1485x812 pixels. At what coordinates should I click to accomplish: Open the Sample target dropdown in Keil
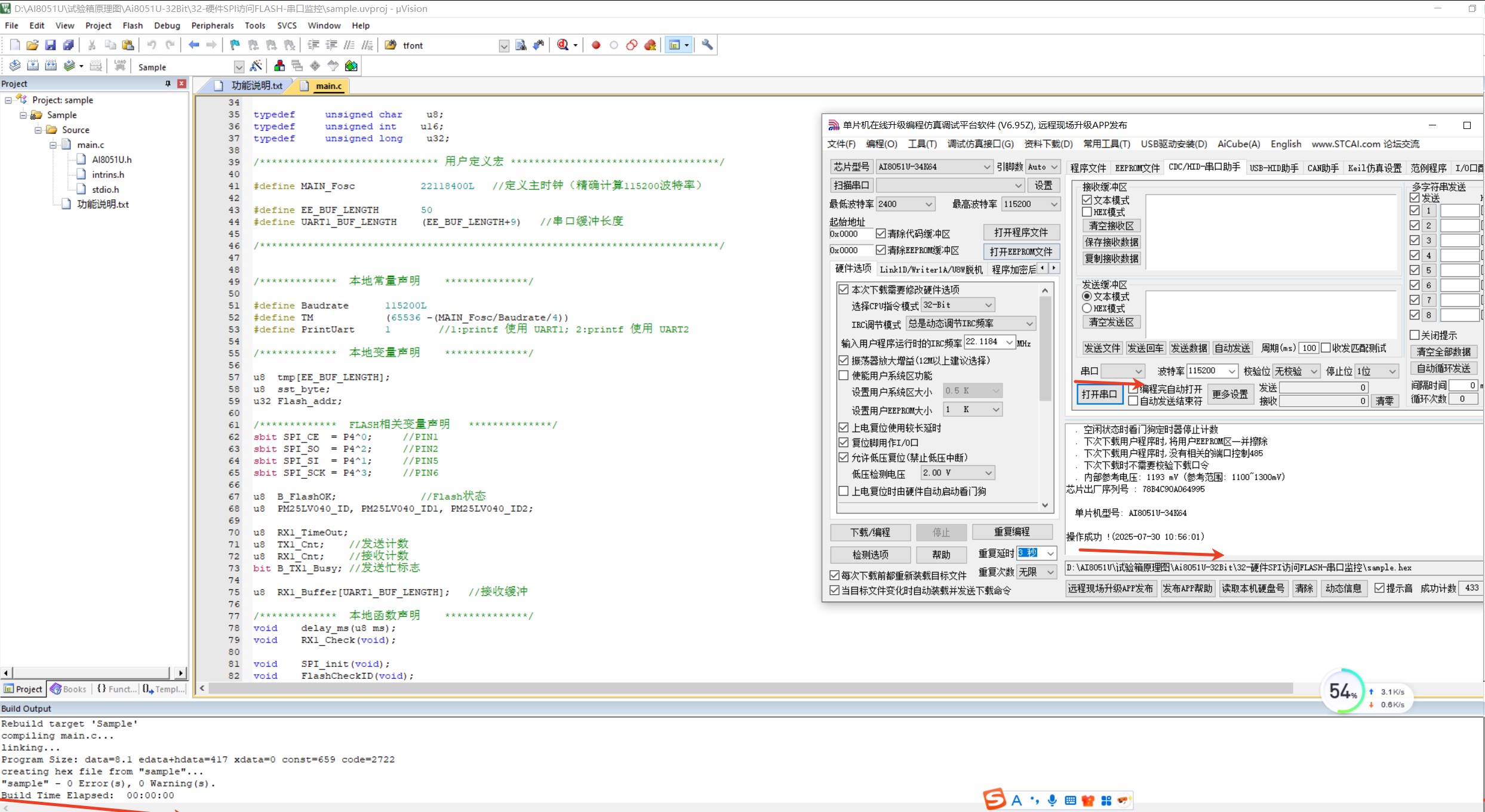[239, 67]
